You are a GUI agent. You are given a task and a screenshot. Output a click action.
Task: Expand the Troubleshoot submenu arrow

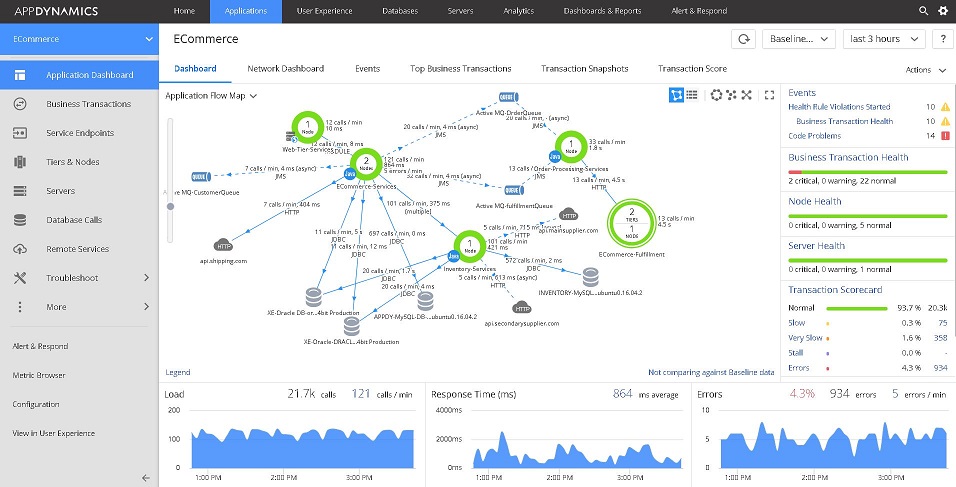point(146,278)
